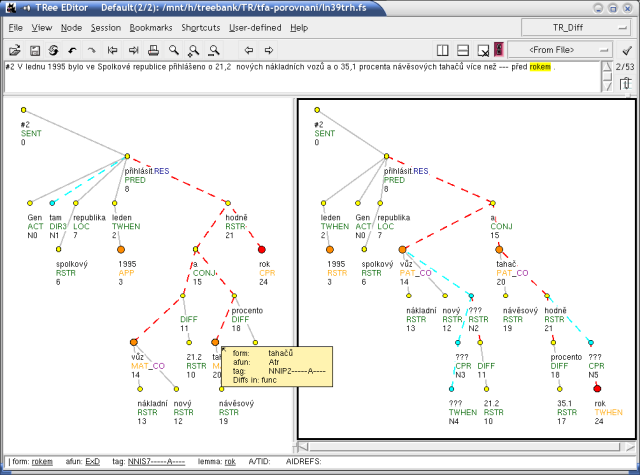This screenshot has height=475, width=640.
Task: Open a file with the folder icon
Action: (x=15, y=50)
